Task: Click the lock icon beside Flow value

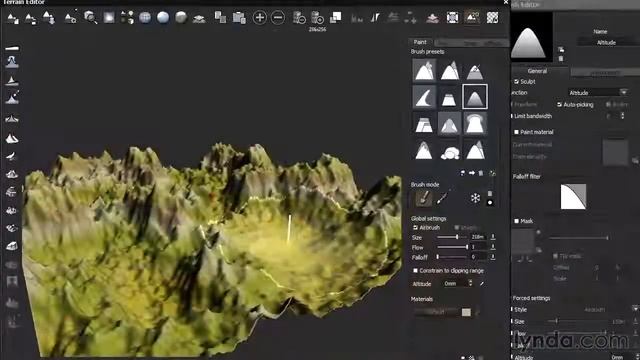Action: coord(493,247)
